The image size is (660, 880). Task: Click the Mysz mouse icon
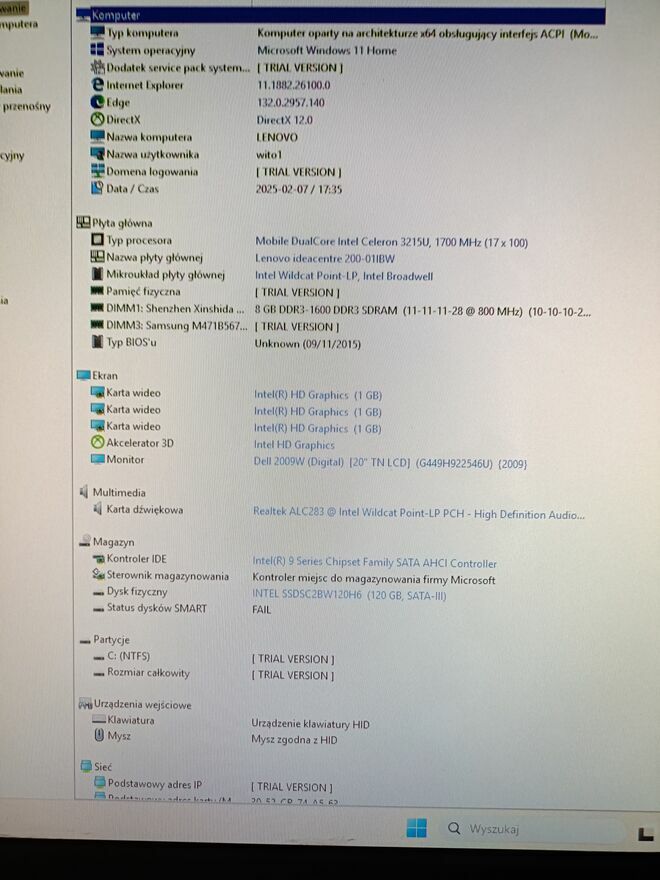pos(99,735)
